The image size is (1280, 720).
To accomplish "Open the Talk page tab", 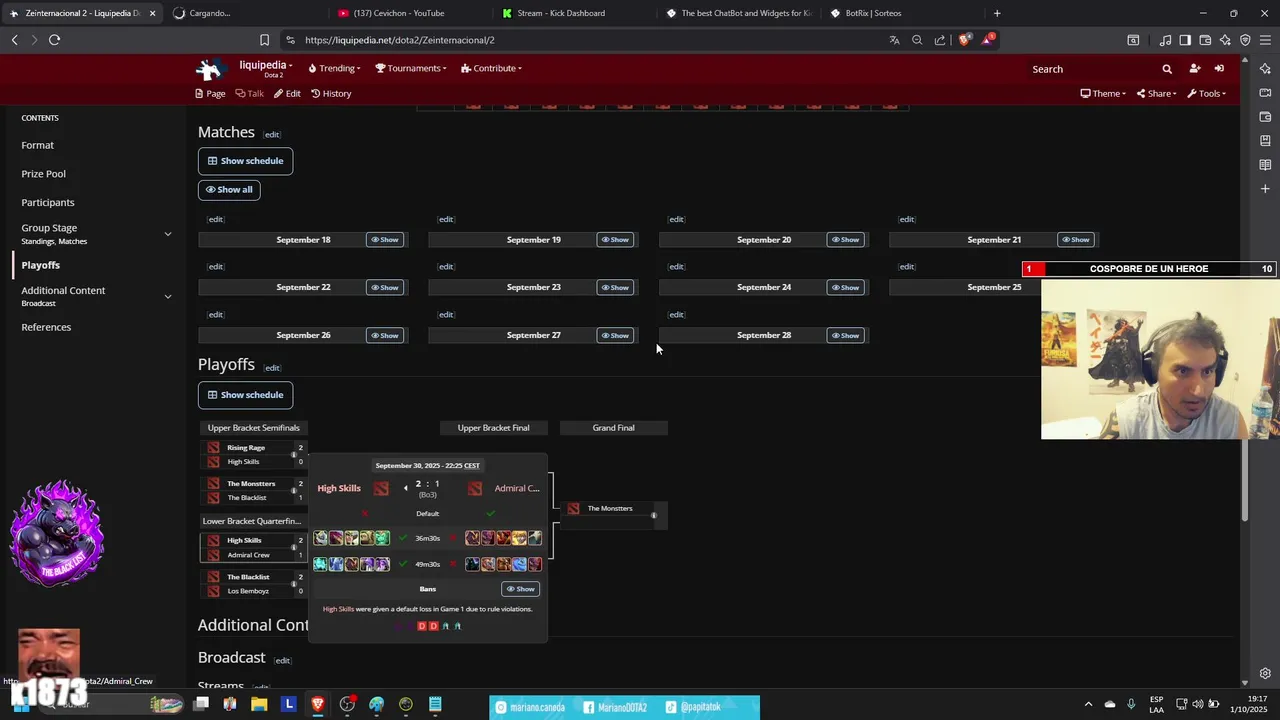I will 249,93.
